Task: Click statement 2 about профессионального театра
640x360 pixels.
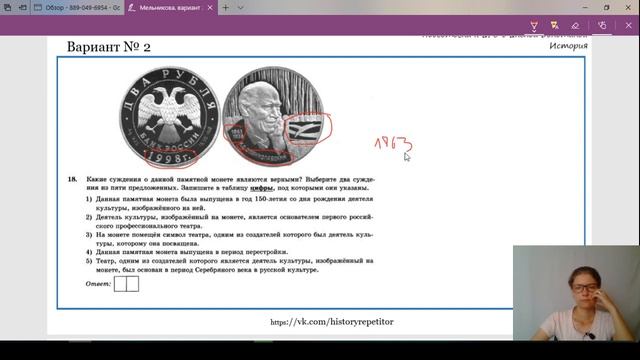Action: click(229, 221)
